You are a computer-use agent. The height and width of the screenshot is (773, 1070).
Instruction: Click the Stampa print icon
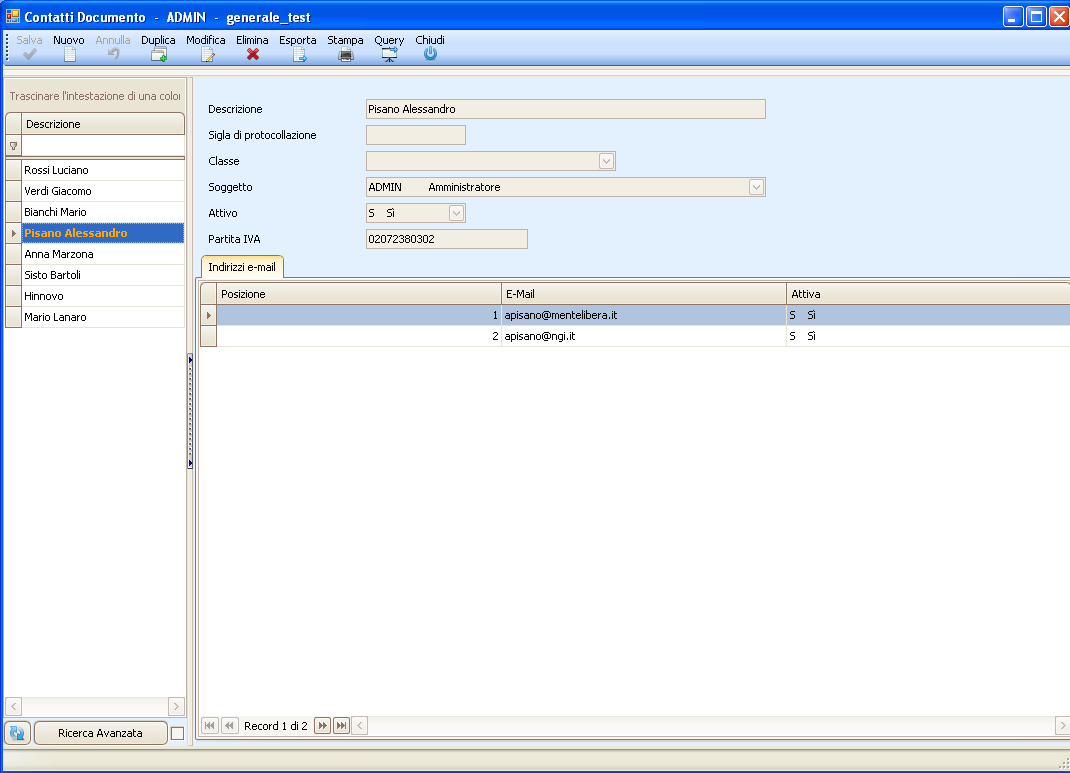coord(346,55)
